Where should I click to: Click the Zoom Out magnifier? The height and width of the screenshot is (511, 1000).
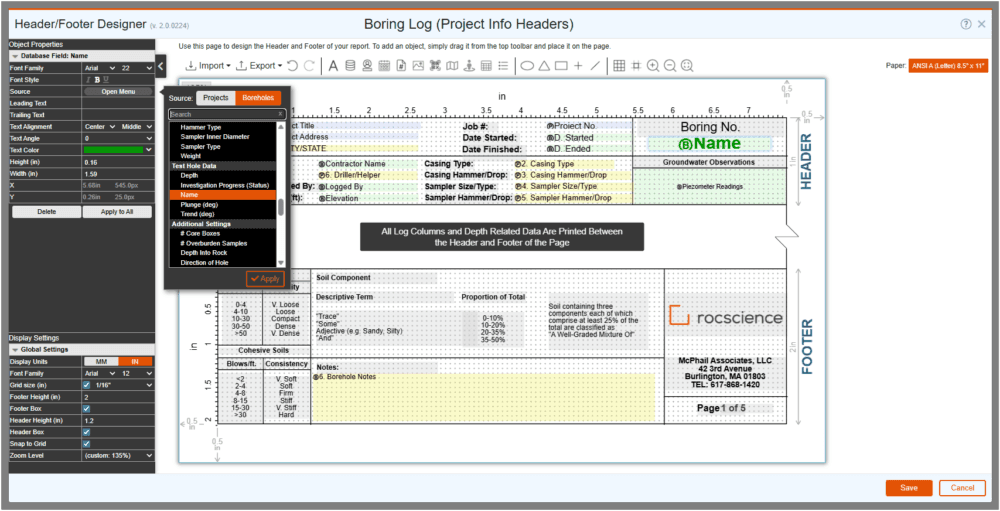[670, 65]
